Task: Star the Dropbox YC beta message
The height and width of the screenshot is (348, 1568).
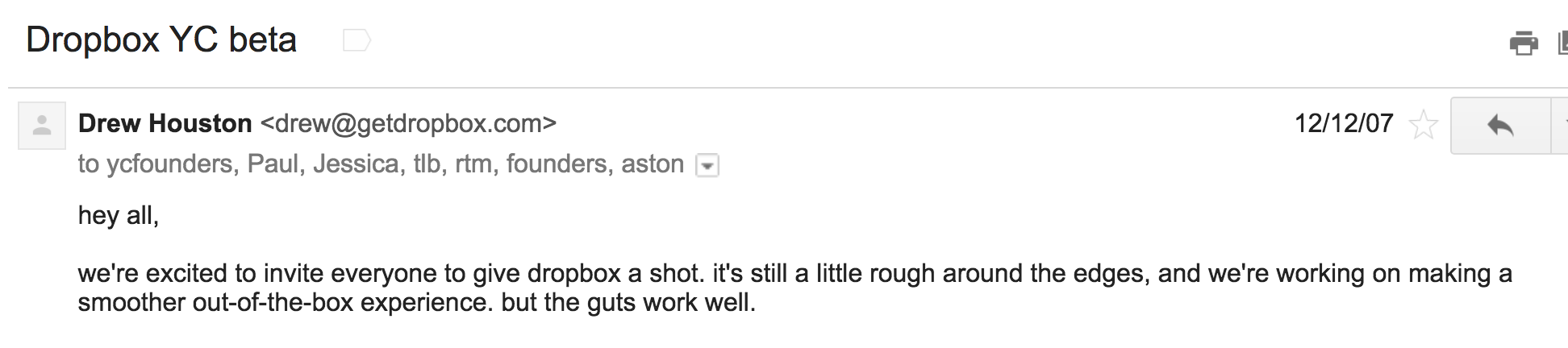Action: point(1423,125)
